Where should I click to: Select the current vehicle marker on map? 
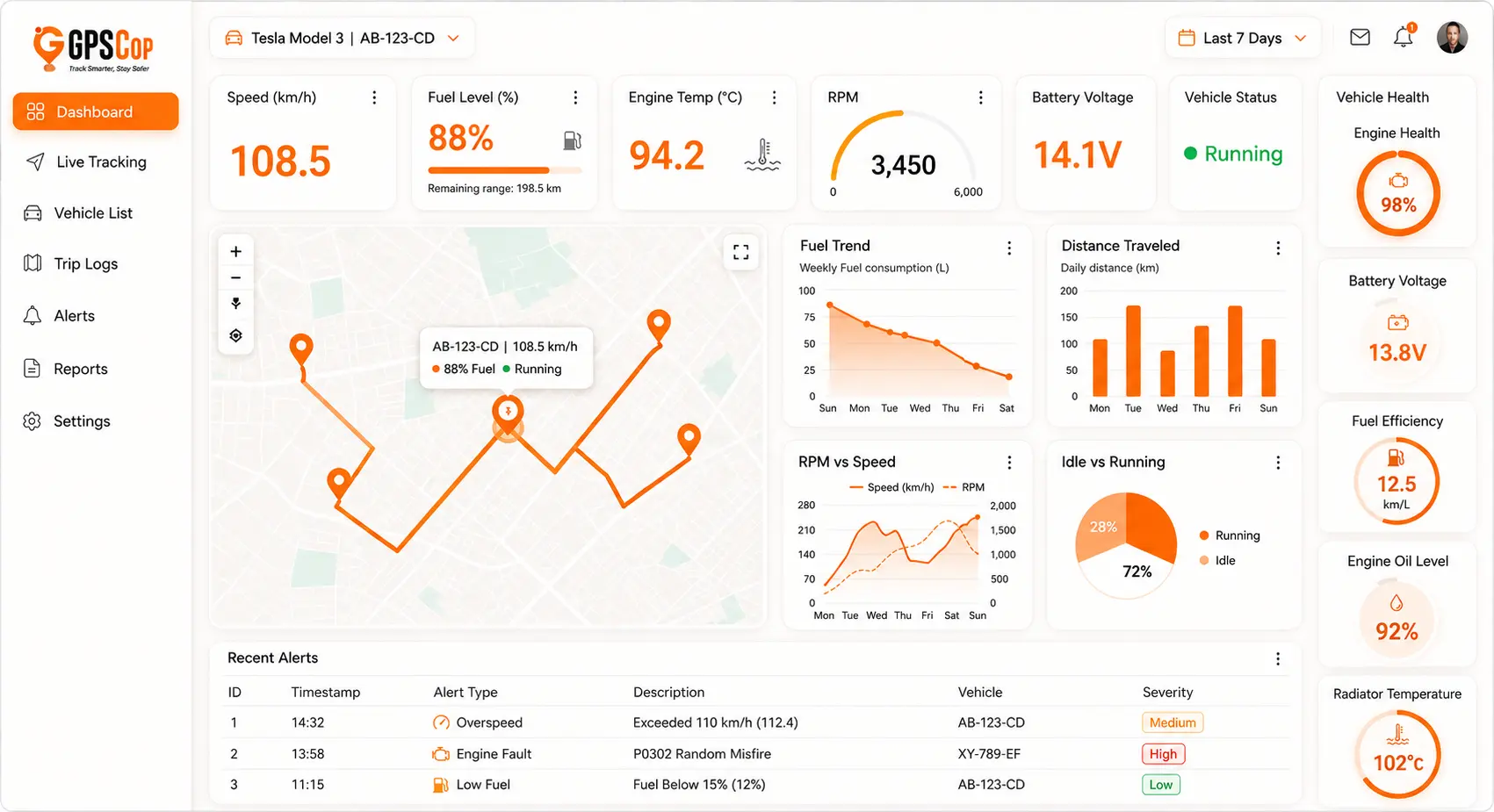tap(508, 417)
